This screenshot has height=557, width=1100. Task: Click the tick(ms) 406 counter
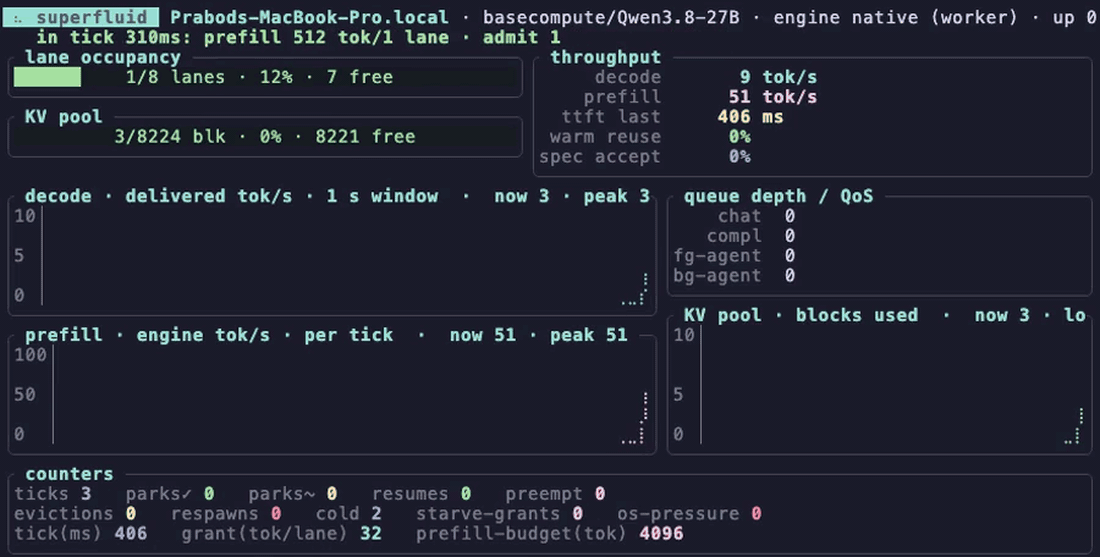click(81, 534)
